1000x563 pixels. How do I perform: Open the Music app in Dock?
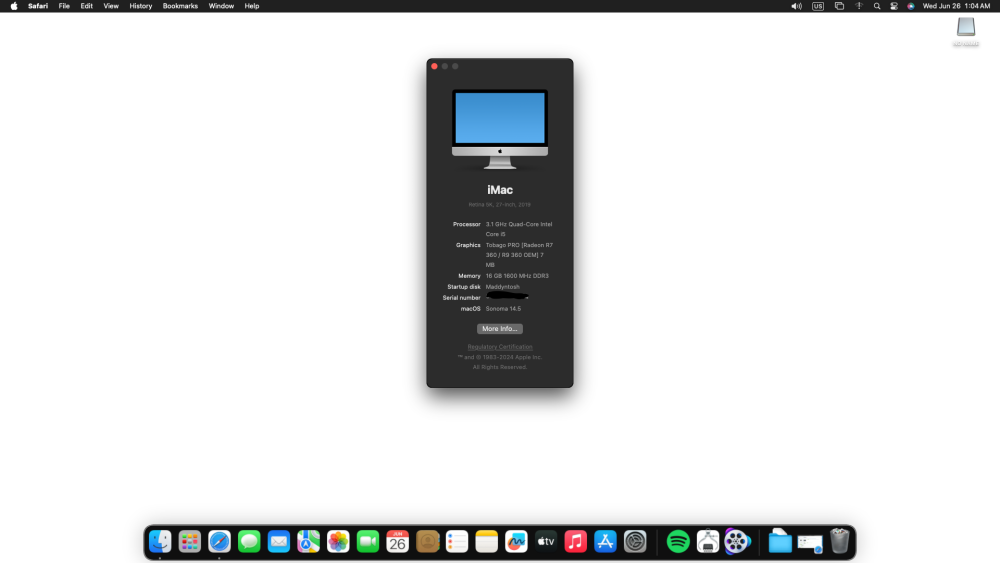coord(575,542)
